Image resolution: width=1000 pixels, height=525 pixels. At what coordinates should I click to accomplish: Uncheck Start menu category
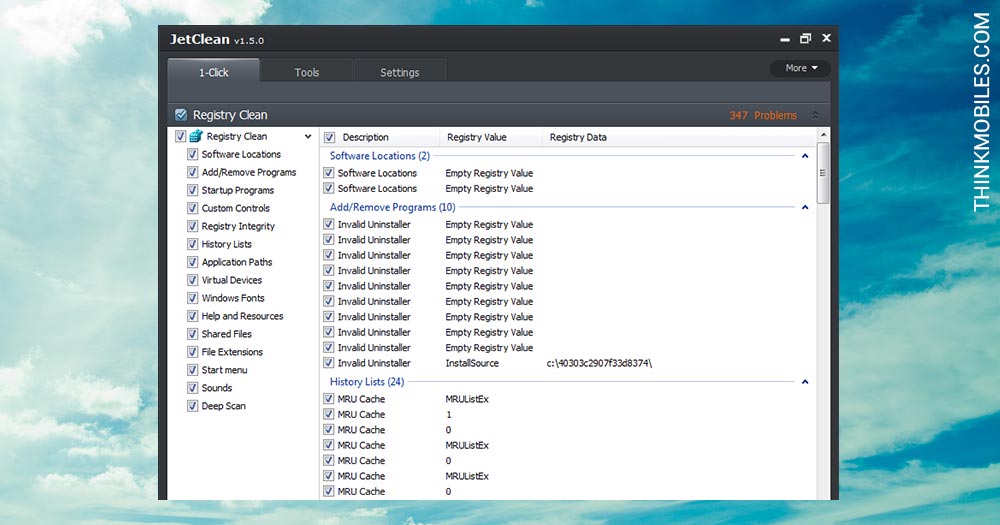click(192, 370)
